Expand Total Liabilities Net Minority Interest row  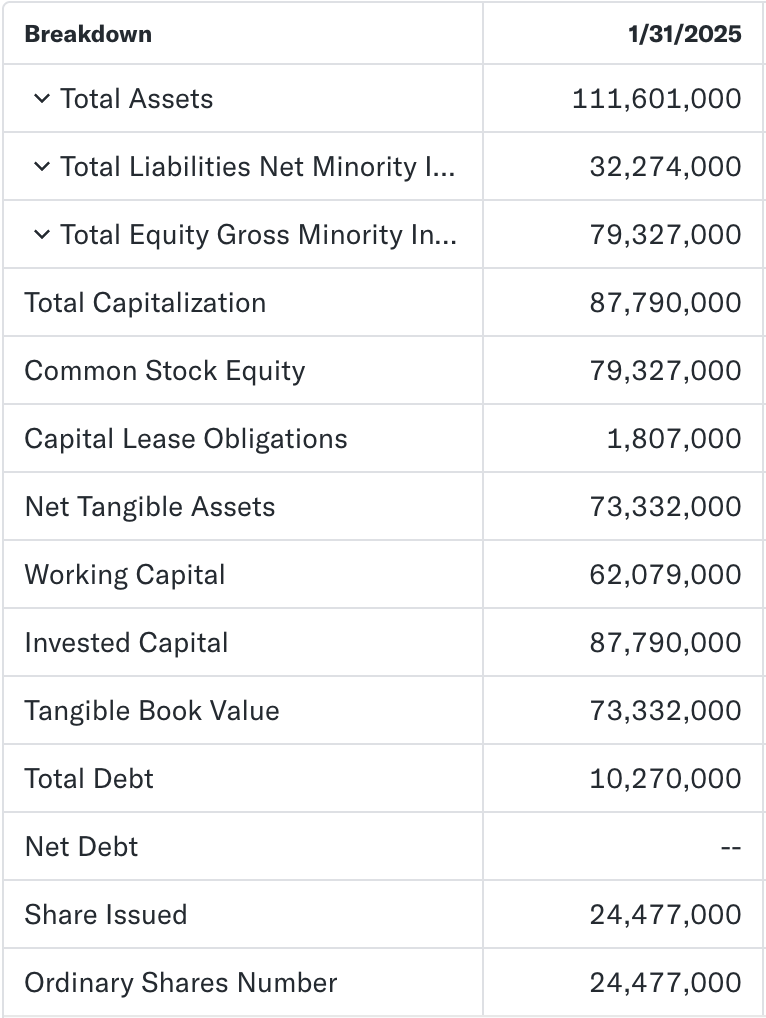(41, 166)
